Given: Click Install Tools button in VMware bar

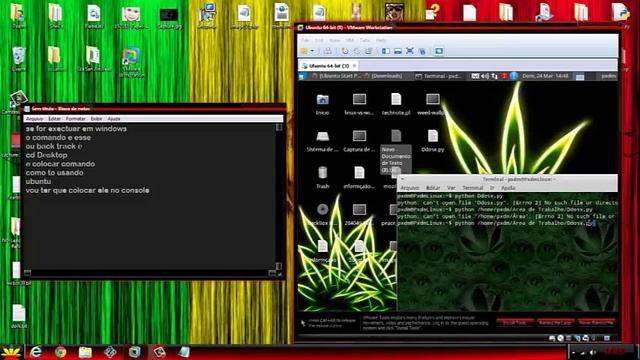Looking at the screenshot, I should pyautogui.click(x=515, y=322).
